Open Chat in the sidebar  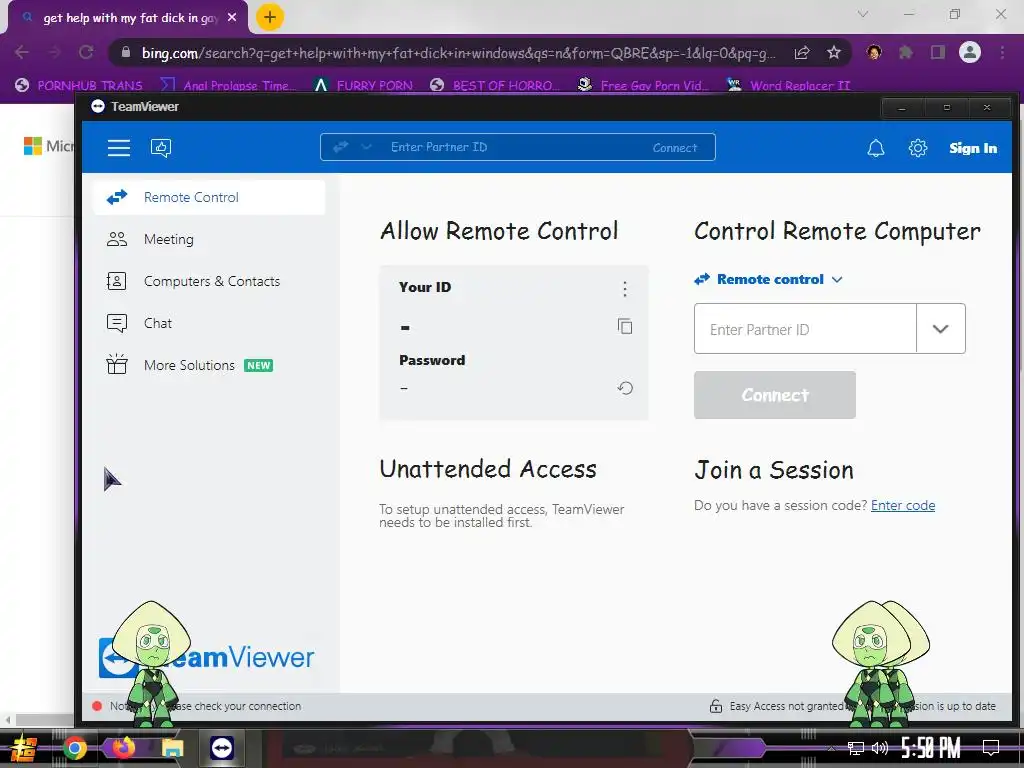209,323
